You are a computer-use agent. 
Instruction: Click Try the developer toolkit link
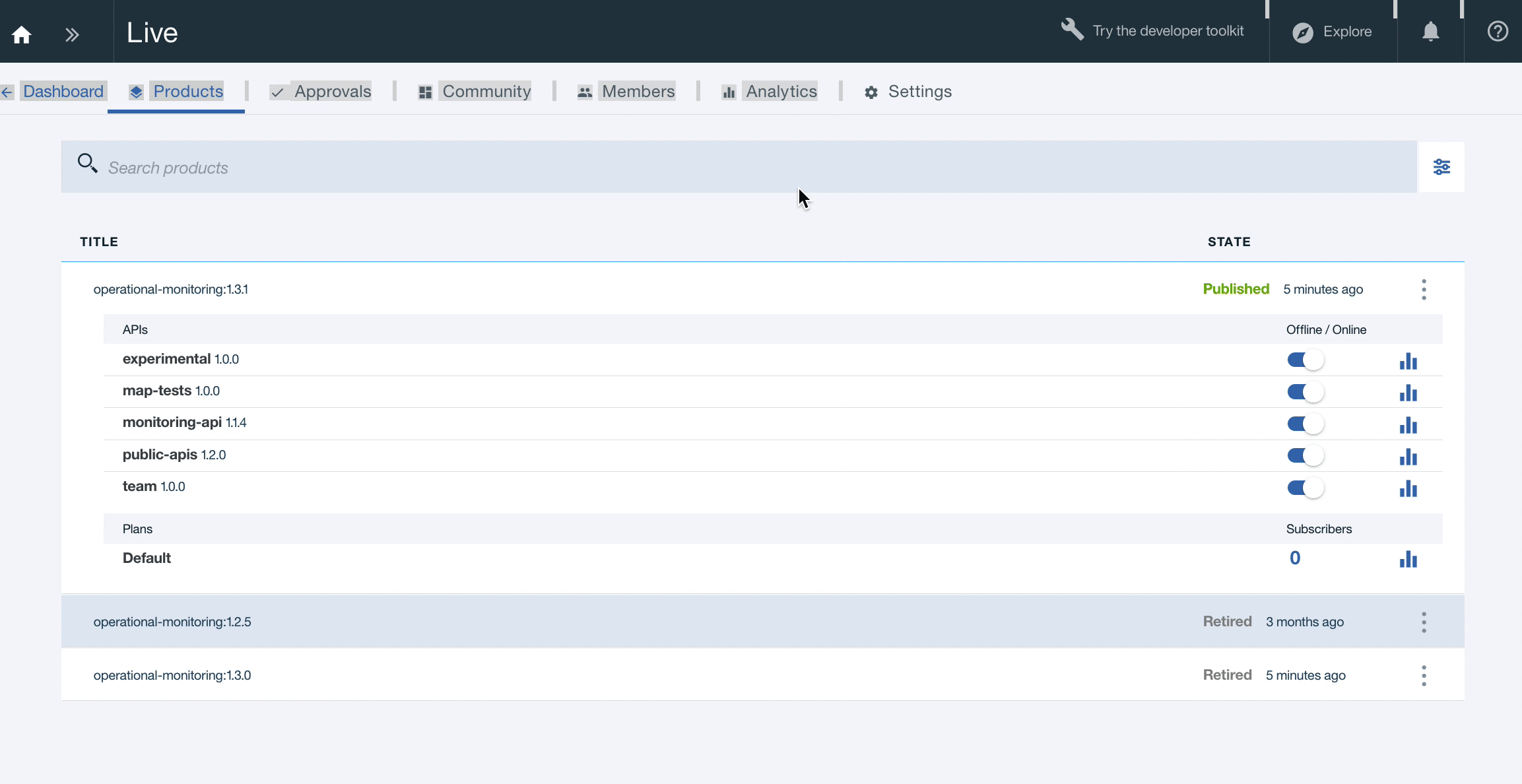pyautogui.click(x=1167, y=31)
